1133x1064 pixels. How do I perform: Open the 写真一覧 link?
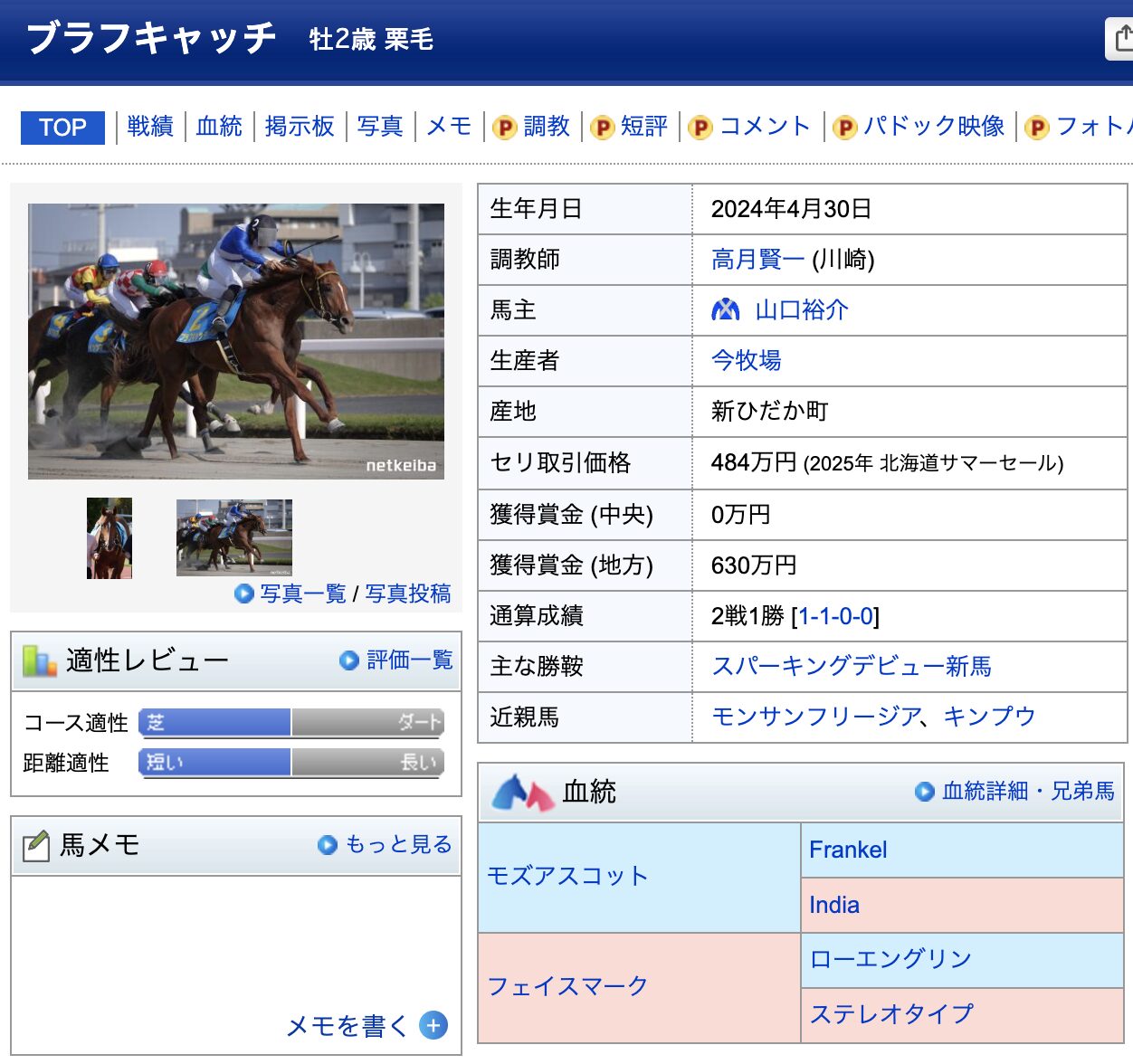[303, 594]
